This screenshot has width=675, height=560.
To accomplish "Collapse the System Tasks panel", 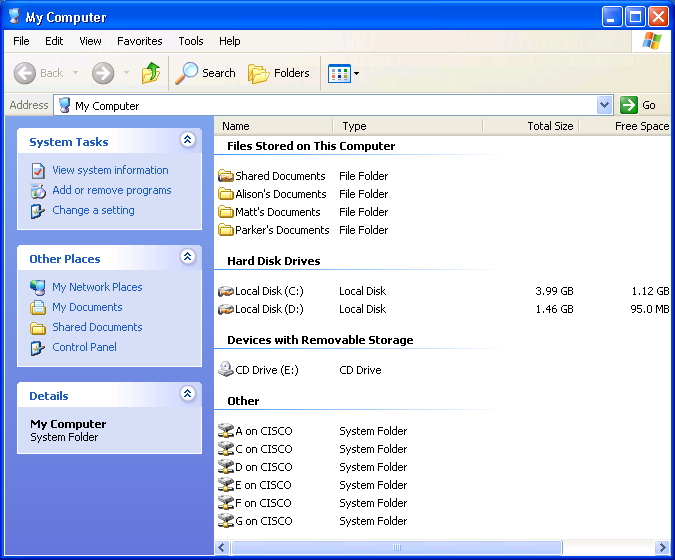I will click(x=187, y=141).
